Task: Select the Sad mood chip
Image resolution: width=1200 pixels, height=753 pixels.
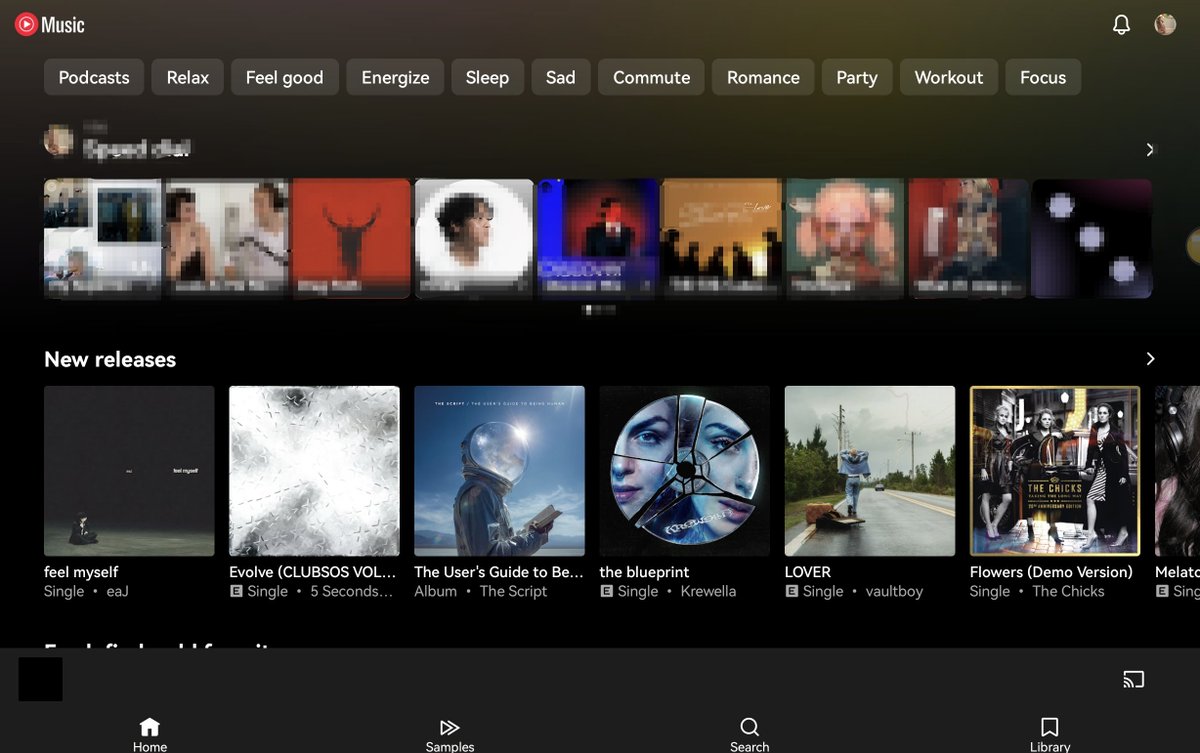Action: coord(561,77)
